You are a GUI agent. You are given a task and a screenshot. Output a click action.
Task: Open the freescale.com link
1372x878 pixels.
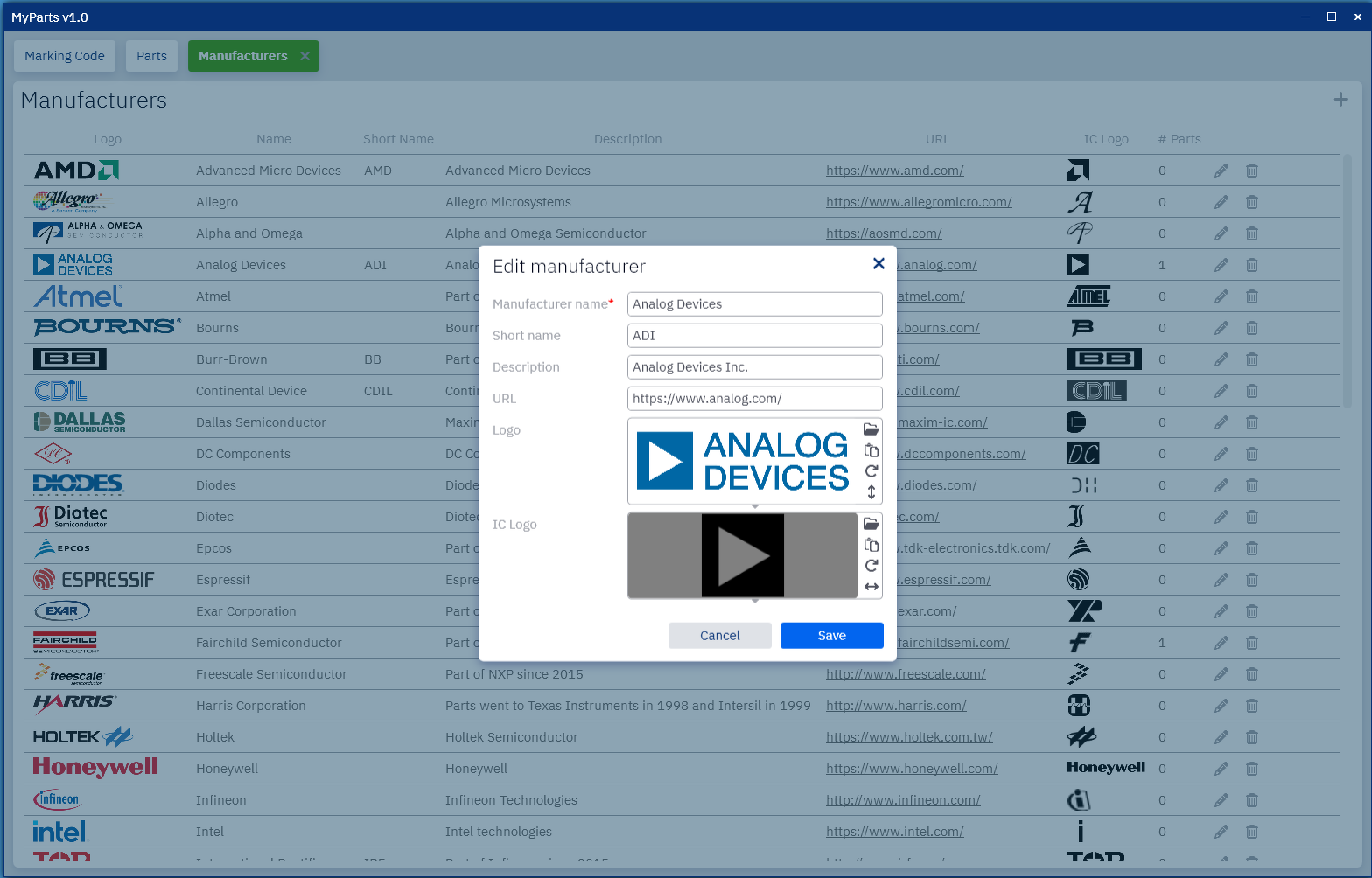(x=906, y=674)
